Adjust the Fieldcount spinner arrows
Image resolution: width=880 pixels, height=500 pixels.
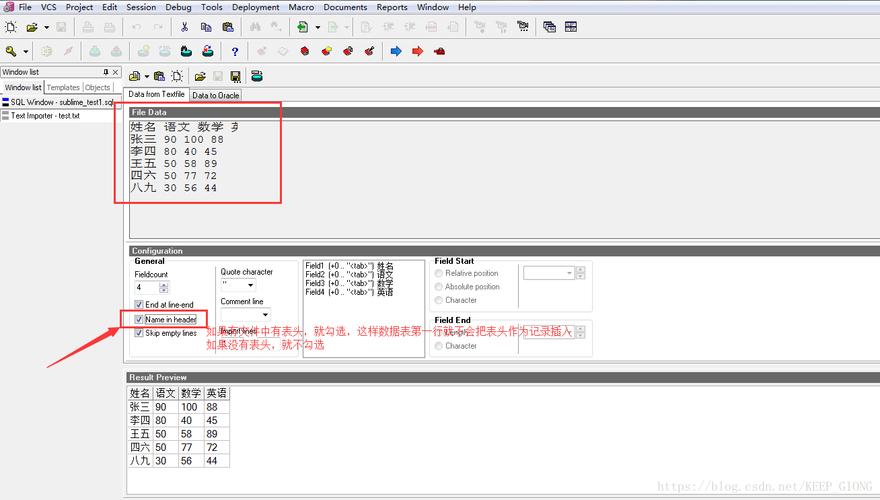click(x=163, y=287)
